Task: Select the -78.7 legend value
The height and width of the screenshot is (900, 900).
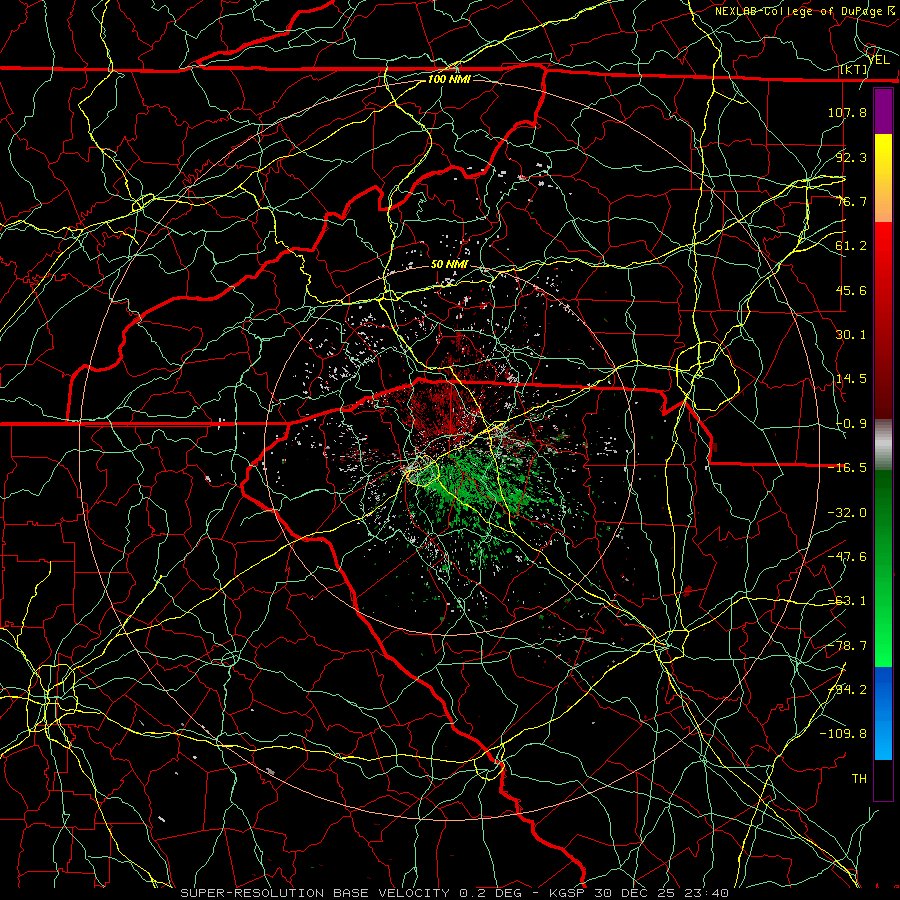Action: pos(847,646)
